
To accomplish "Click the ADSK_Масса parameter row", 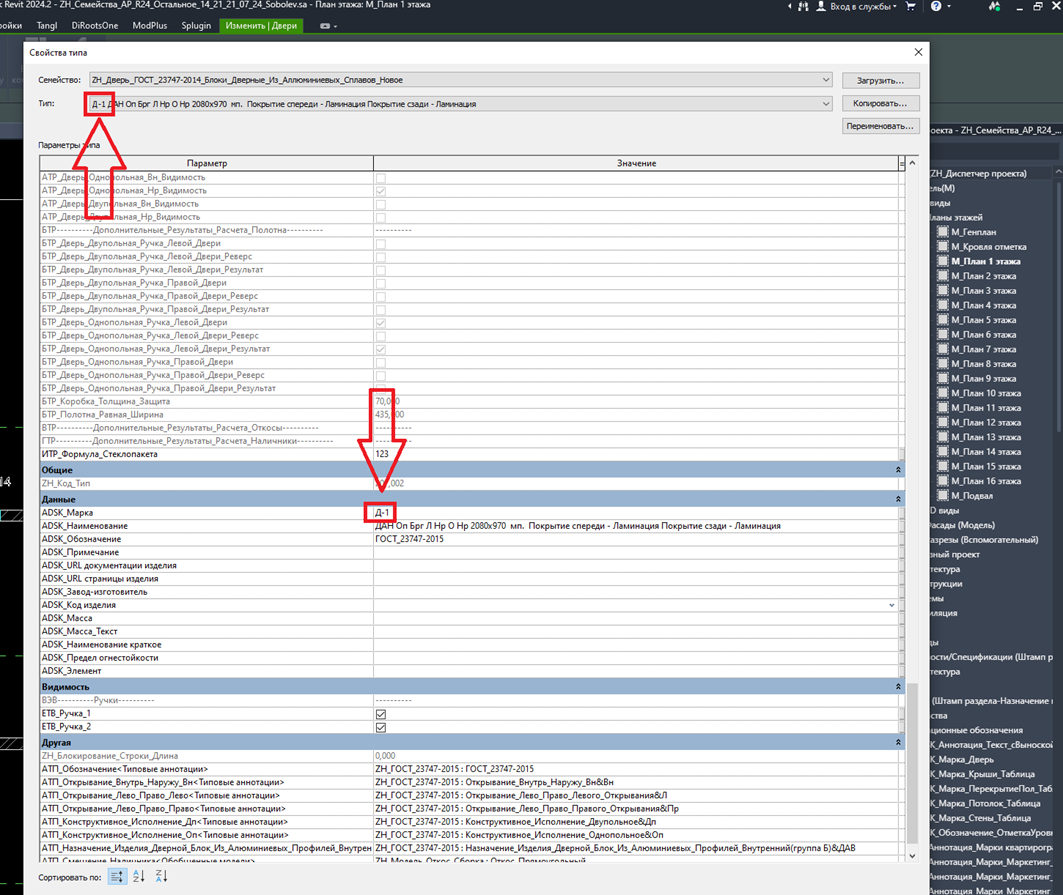I will tap(206, 618).
